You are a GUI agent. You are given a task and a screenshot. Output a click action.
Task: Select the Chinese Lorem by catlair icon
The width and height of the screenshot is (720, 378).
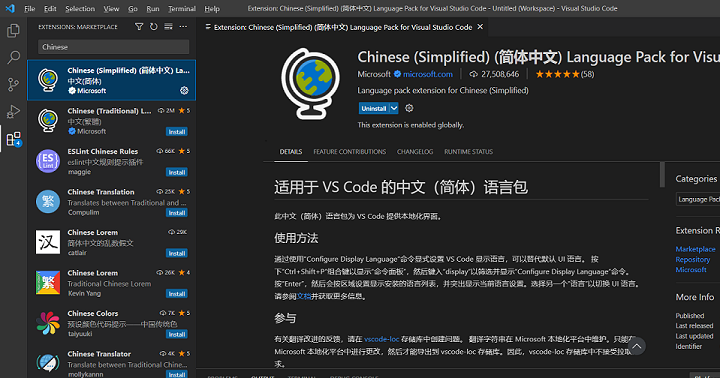48,242
